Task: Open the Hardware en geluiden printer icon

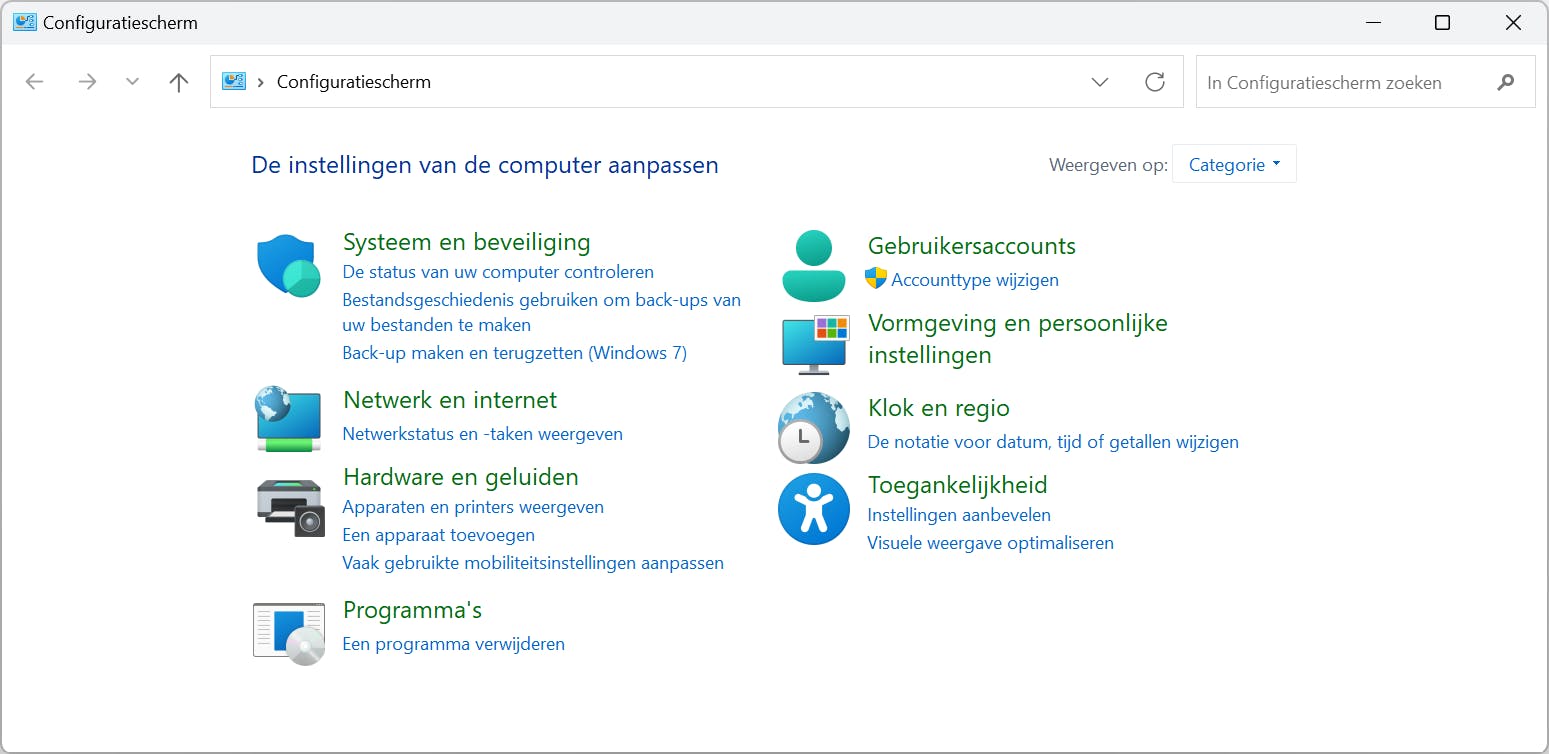Action: pyautogui.click(x=290, y=507)
